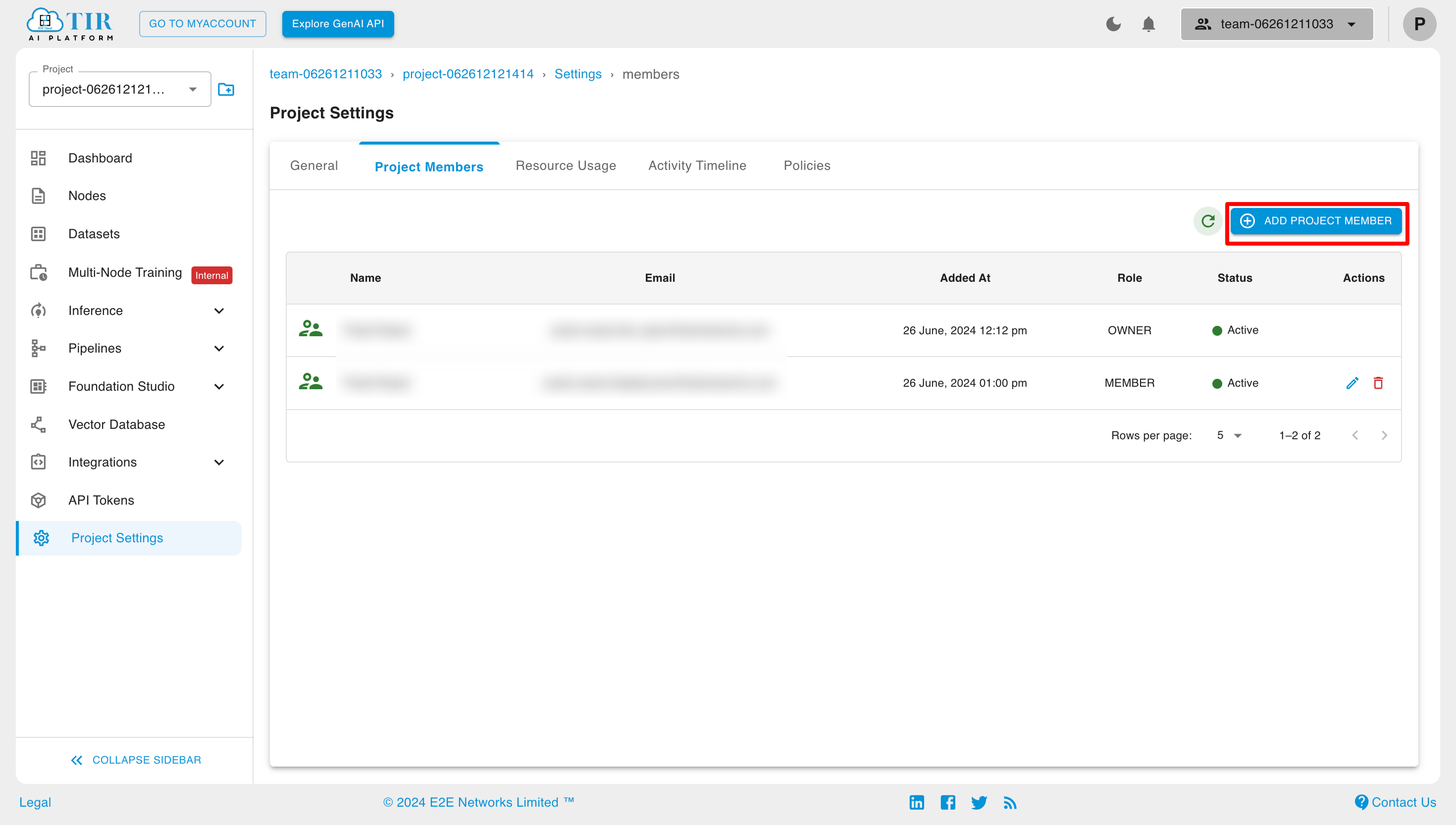Open the LinkedIn footer icon
This screenshot has width=1456, height=825.
pyautogui.click(x=917, y=802)
